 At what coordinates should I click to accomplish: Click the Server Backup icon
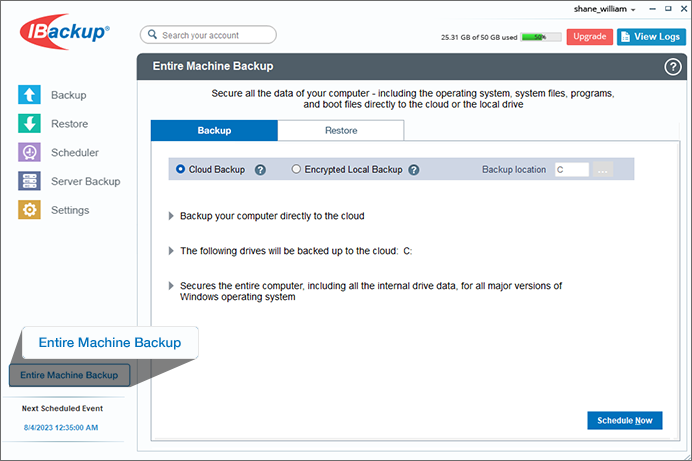pos(29,181)
